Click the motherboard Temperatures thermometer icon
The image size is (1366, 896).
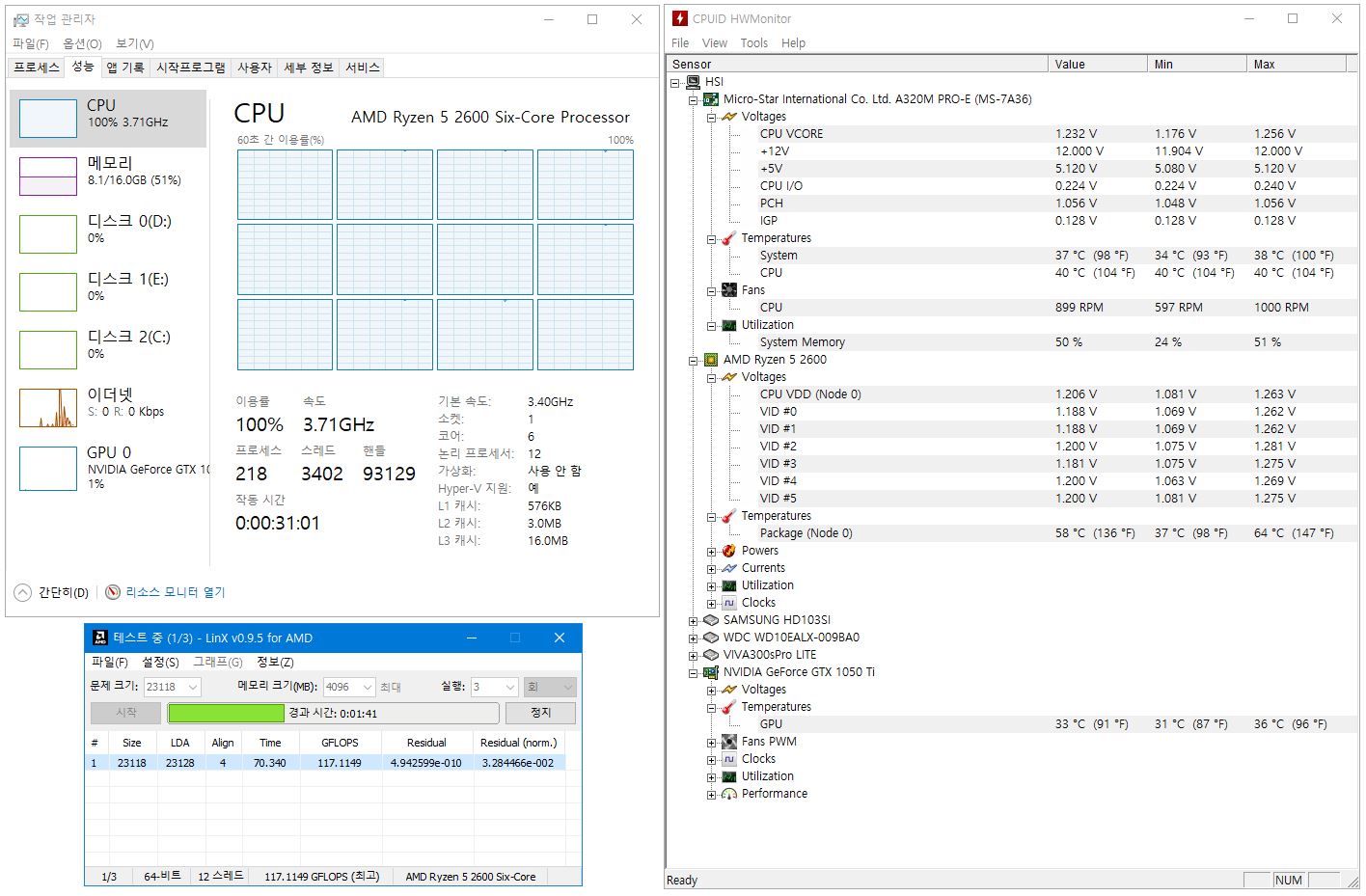click(x=728, y=238)
